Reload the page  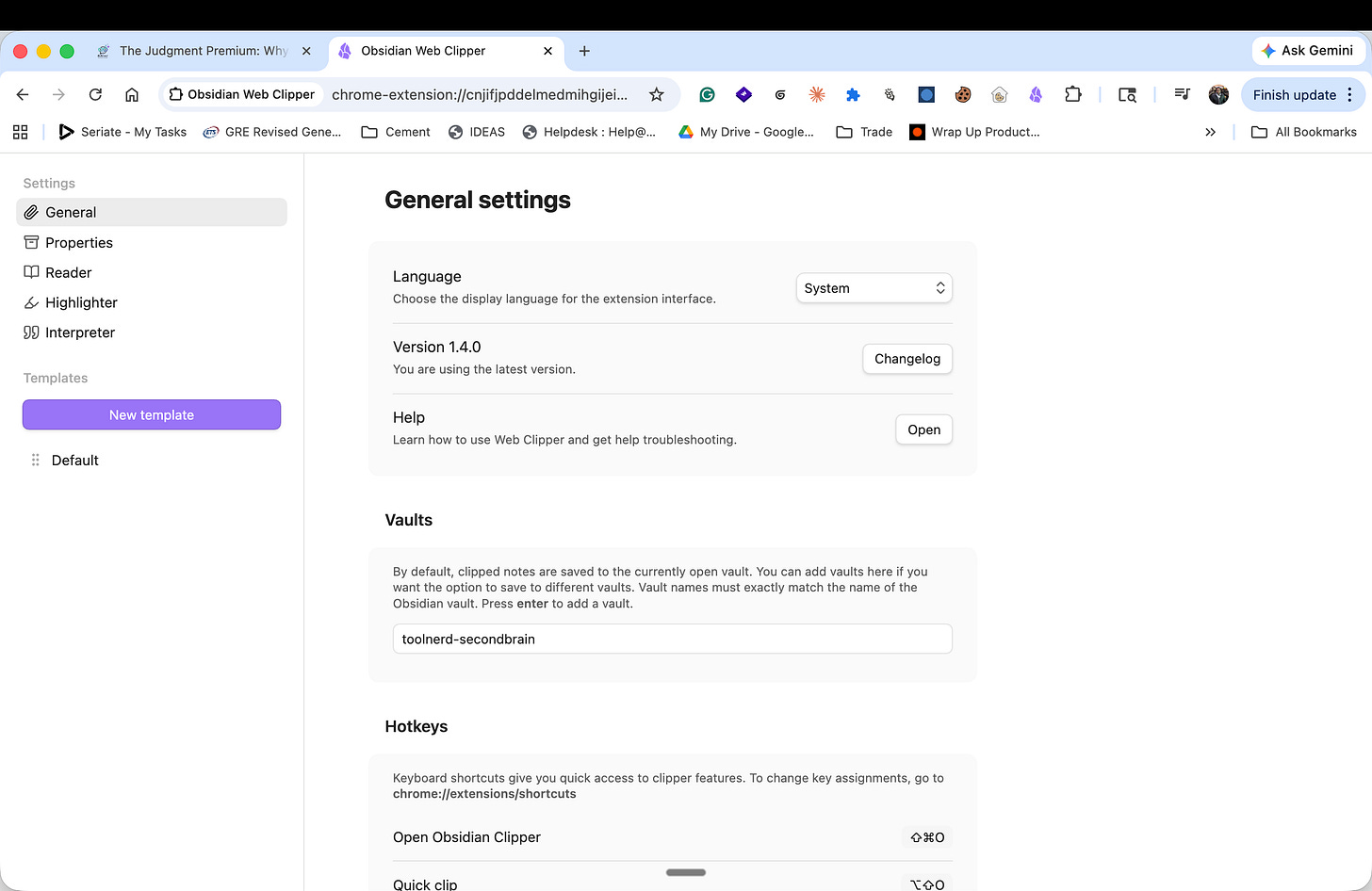tap(94, 94)
